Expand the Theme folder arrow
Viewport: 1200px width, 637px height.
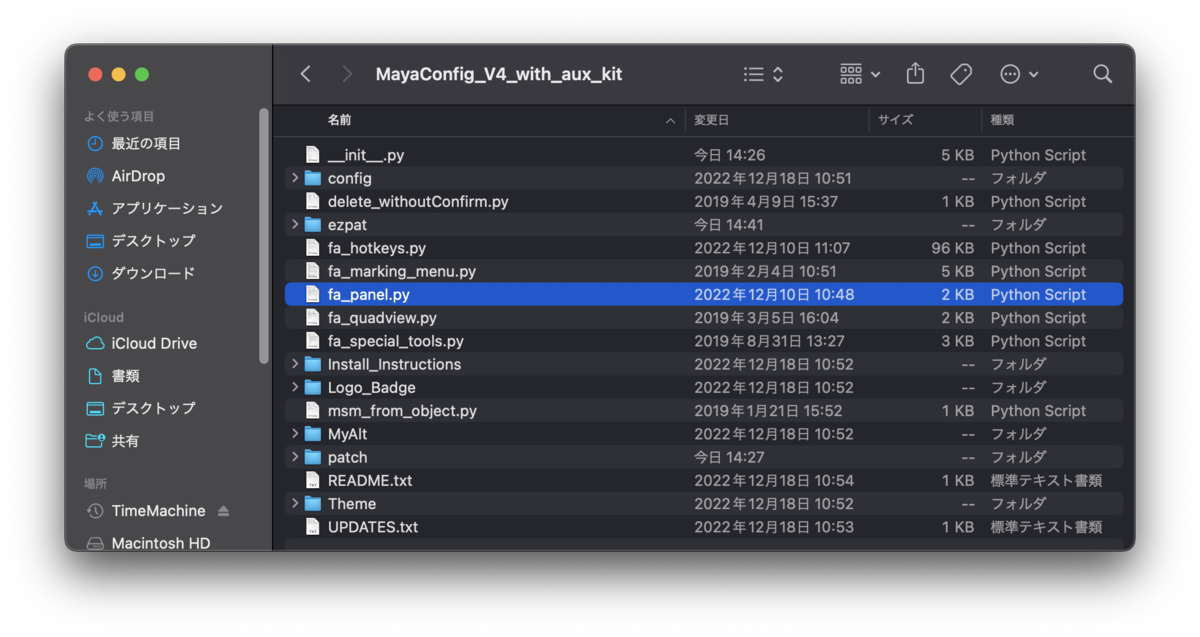click(x=295, y=504)
